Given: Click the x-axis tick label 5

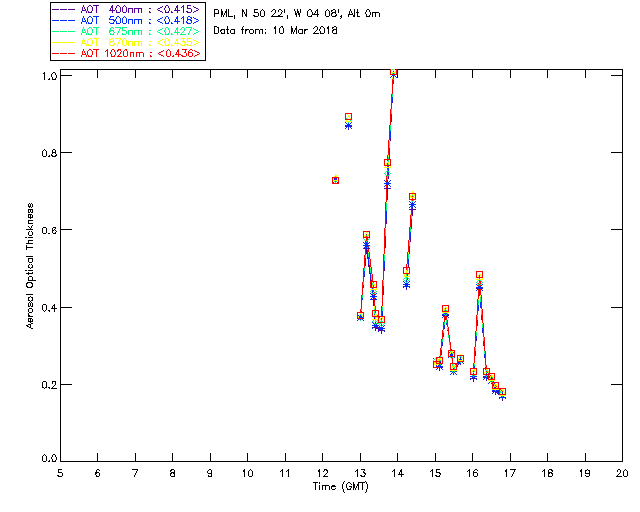Looking at the screenshot, I should (x=60, y=474).
